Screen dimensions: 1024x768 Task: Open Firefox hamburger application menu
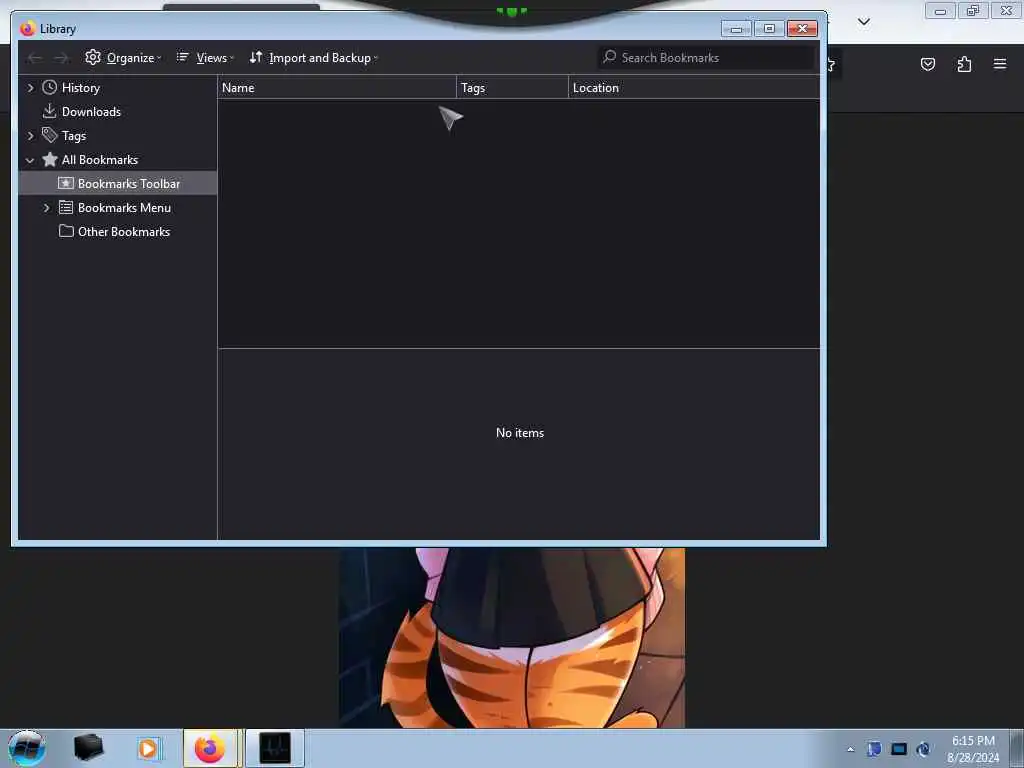[x=1000, y=64]
